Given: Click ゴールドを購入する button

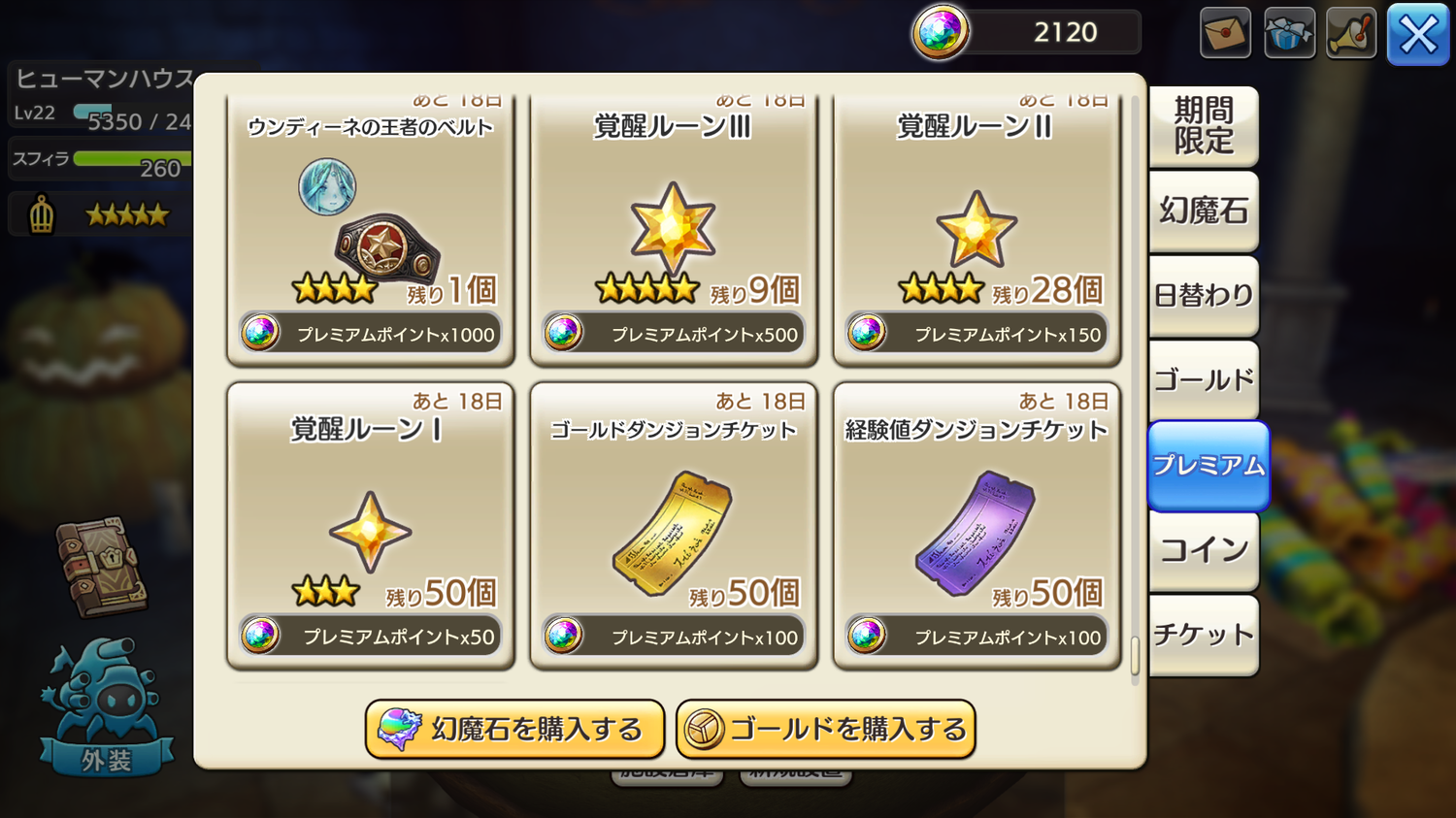Looking at the screenshot, I should click(x=826, y=729).
